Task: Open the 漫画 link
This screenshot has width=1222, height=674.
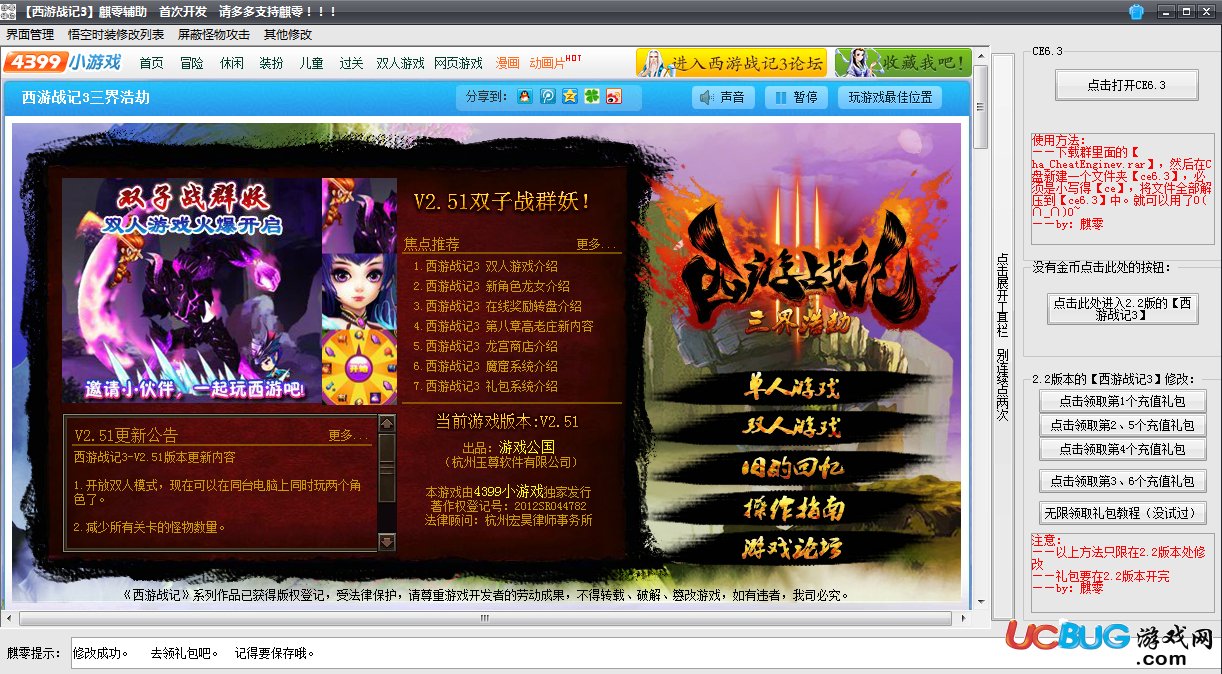Action: click(508, 63)
